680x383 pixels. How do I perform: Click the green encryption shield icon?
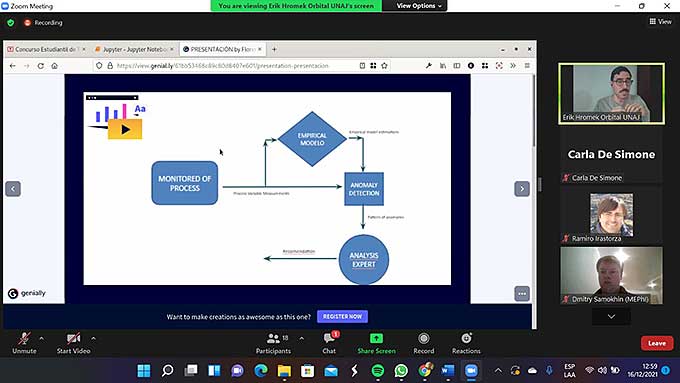pyautogui.click(x=11, y=23)
